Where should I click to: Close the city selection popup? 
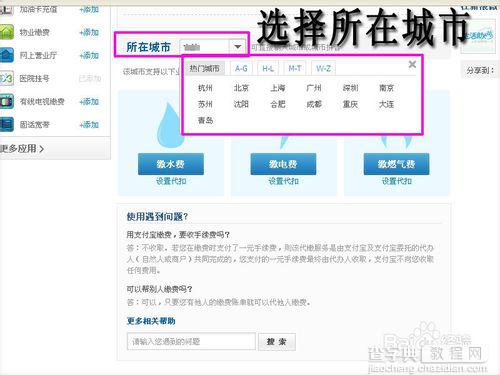tap(412, 64)
